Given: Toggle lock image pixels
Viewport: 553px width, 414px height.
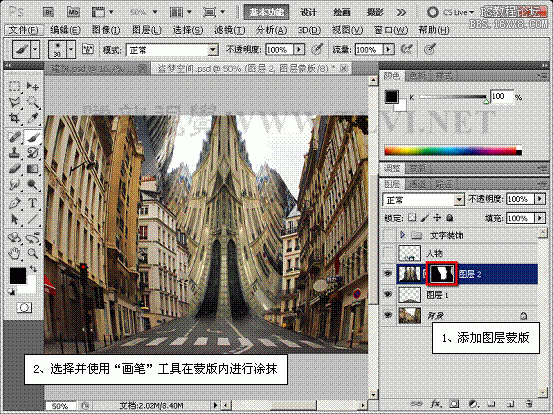Looking at the screenshot, I should [425, 218].
